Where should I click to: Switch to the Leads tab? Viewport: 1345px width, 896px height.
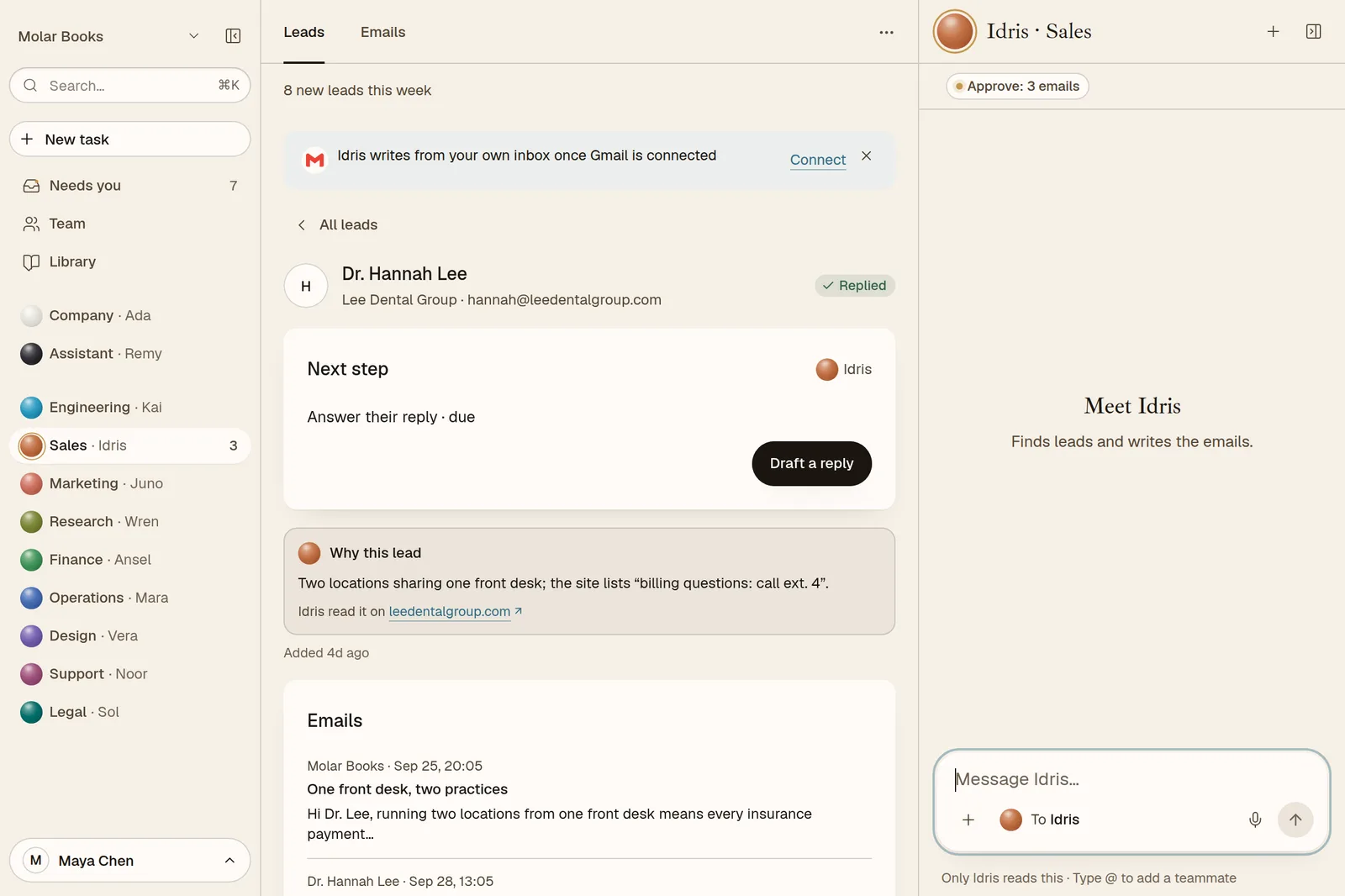pyautogui.click(x=303, y=33)
